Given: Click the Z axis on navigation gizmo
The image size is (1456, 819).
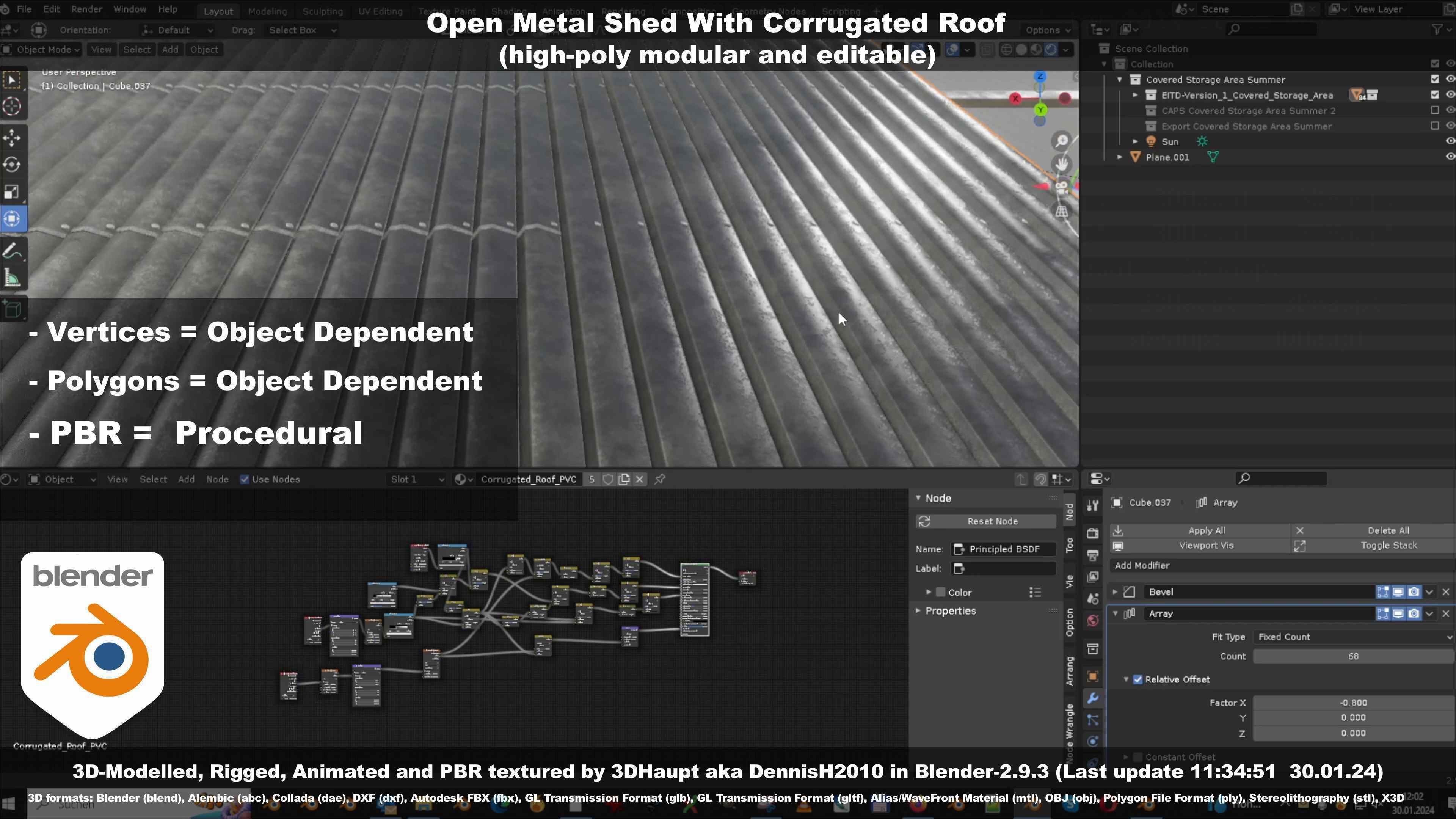Looking at the screenshot, I should [1040, 76].
